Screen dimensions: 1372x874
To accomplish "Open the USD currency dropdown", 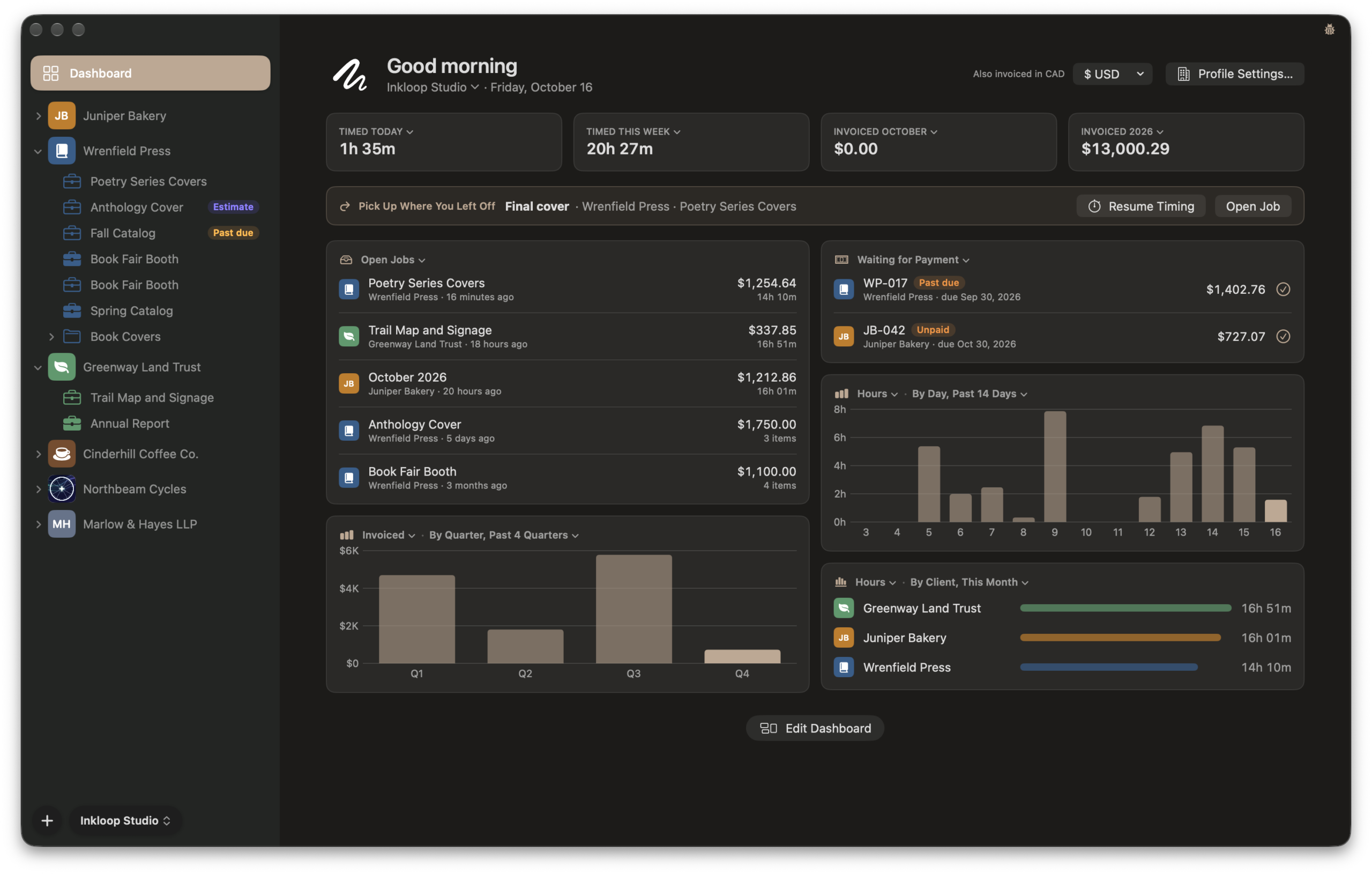I will (x=1112, y=74).
